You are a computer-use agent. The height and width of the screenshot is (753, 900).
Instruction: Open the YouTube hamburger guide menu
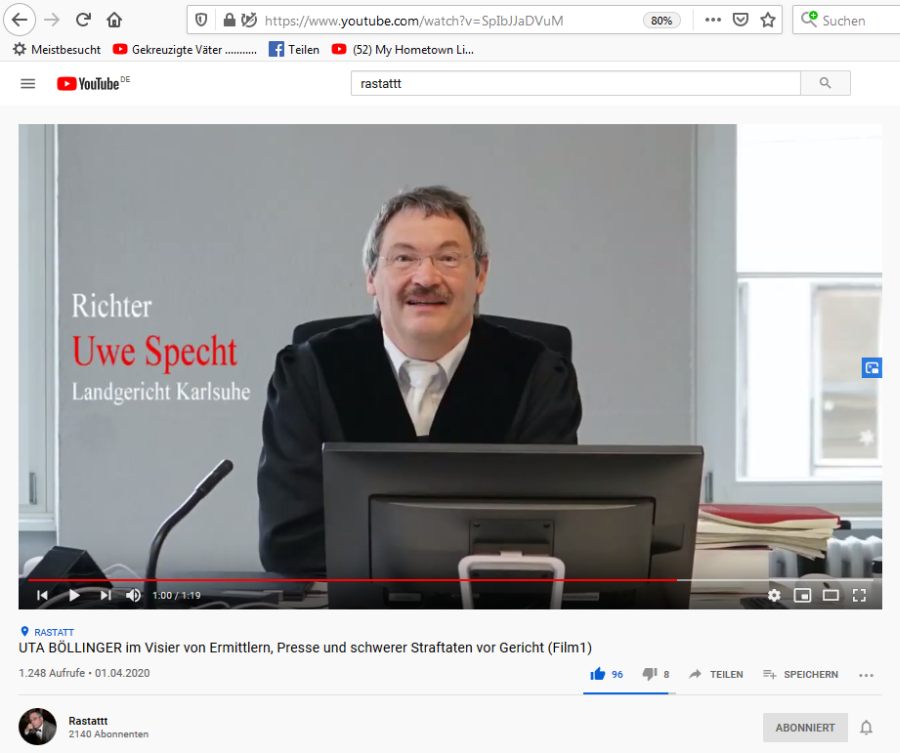click(28, 84)
